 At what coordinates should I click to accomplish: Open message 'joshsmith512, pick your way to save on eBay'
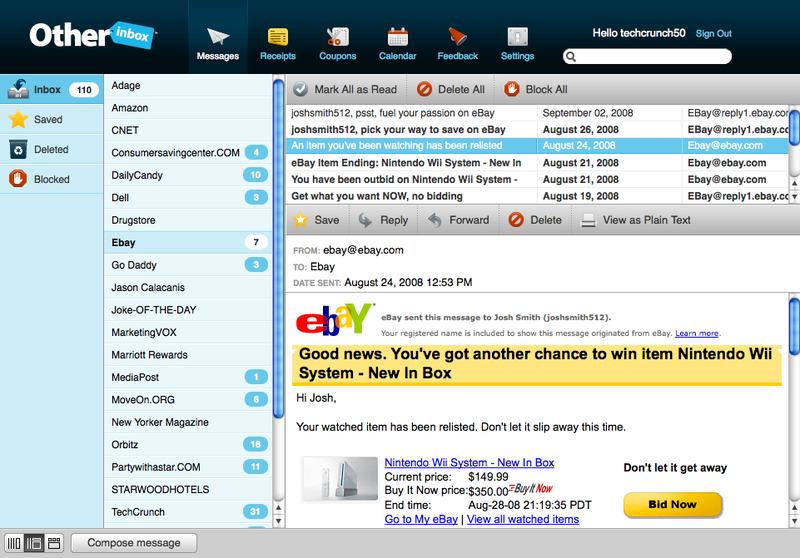[537, 130]
